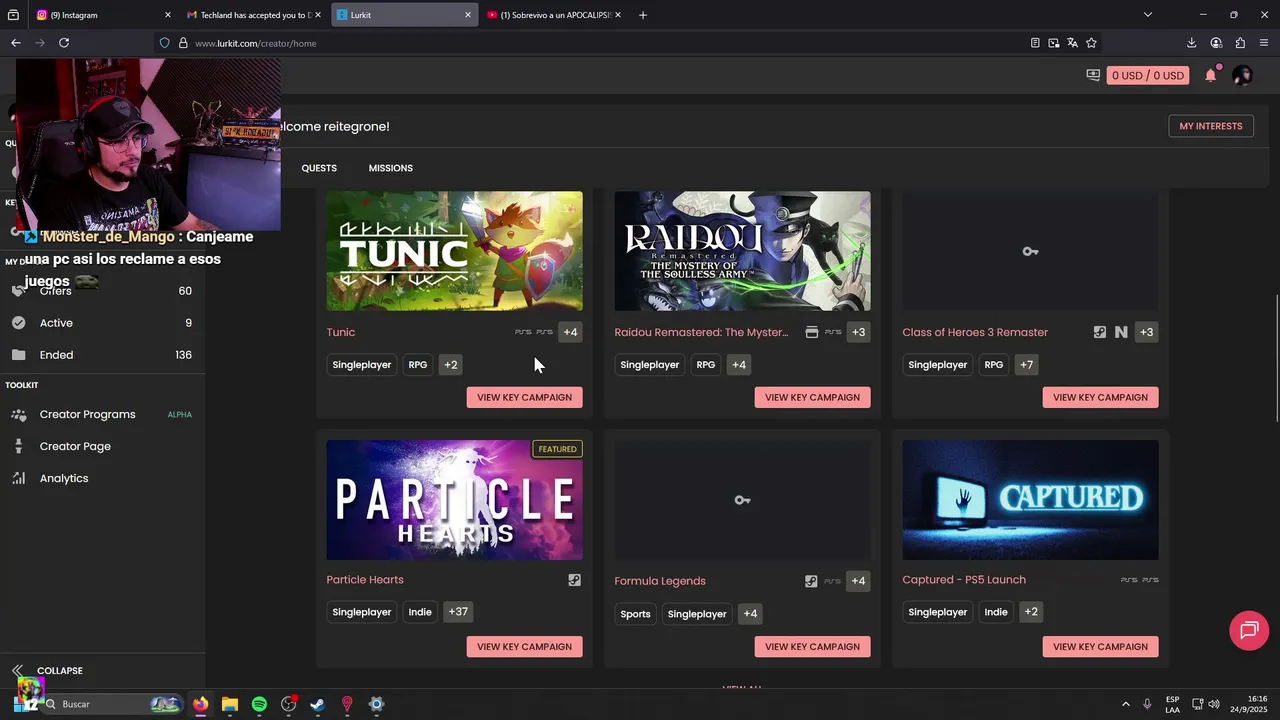Click the Windows taskbar Buscar search box
Image resolution: width=1280 pixels, height=720 pixels.
[x=110, y=704]
